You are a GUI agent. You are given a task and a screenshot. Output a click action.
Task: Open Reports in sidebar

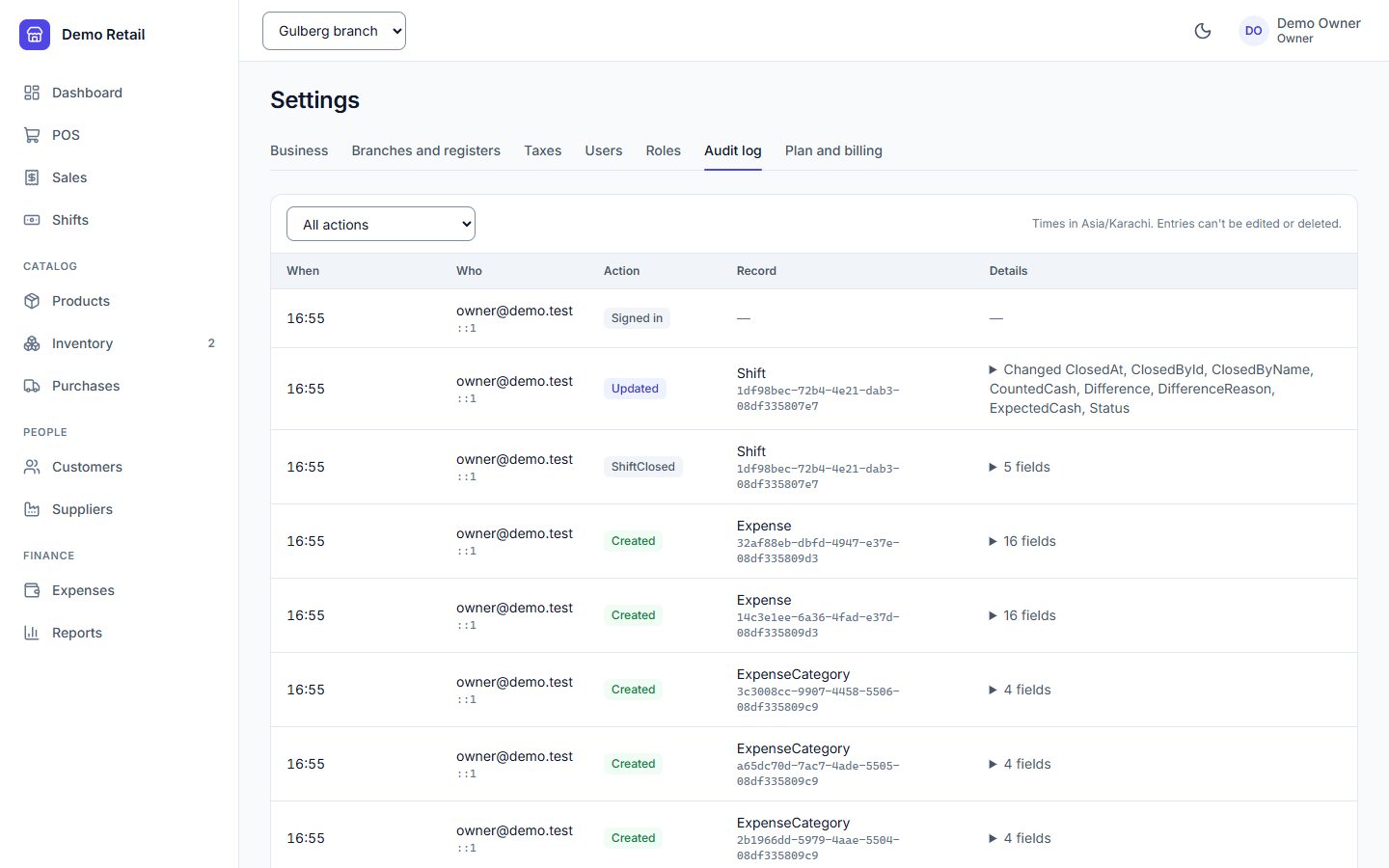pos(120,633)
